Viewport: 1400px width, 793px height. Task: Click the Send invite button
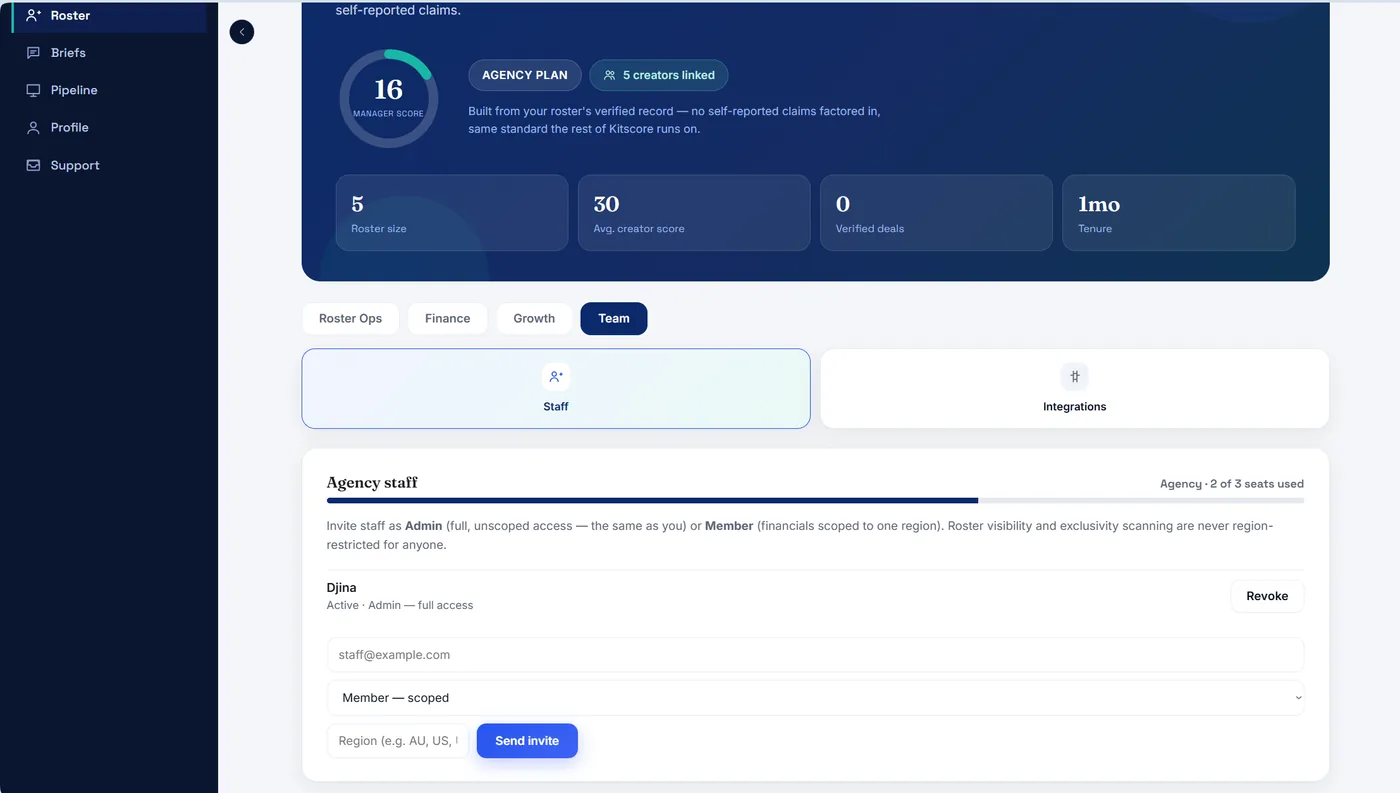527,741
